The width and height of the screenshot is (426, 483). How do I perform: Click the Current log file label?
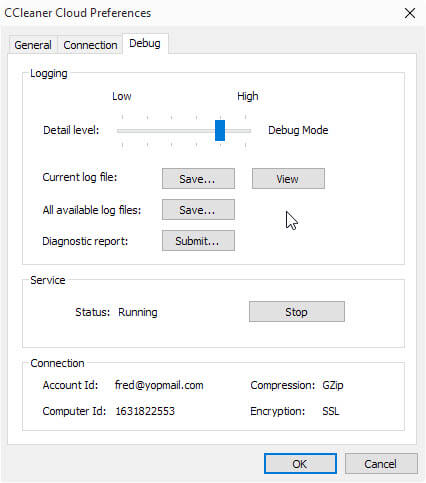(x=80, y=177)
